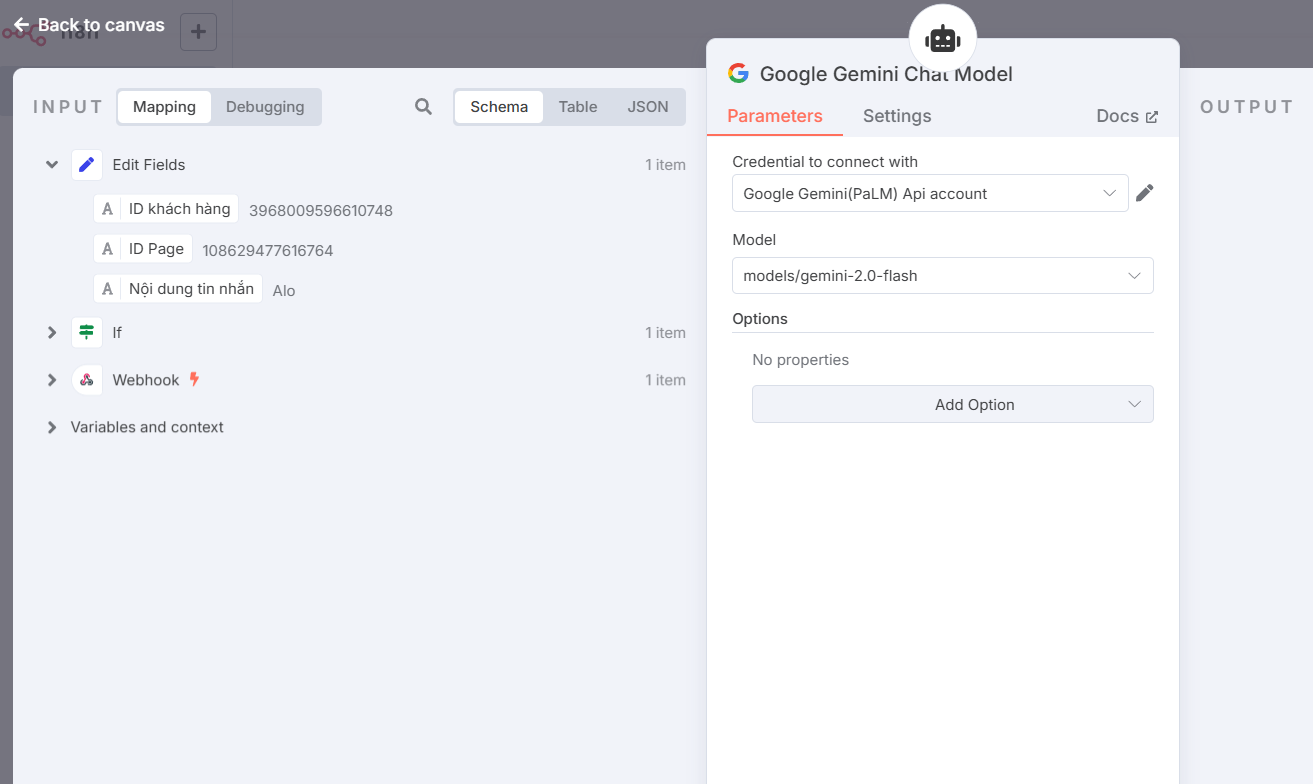Click the value 108629477616764

268,250
